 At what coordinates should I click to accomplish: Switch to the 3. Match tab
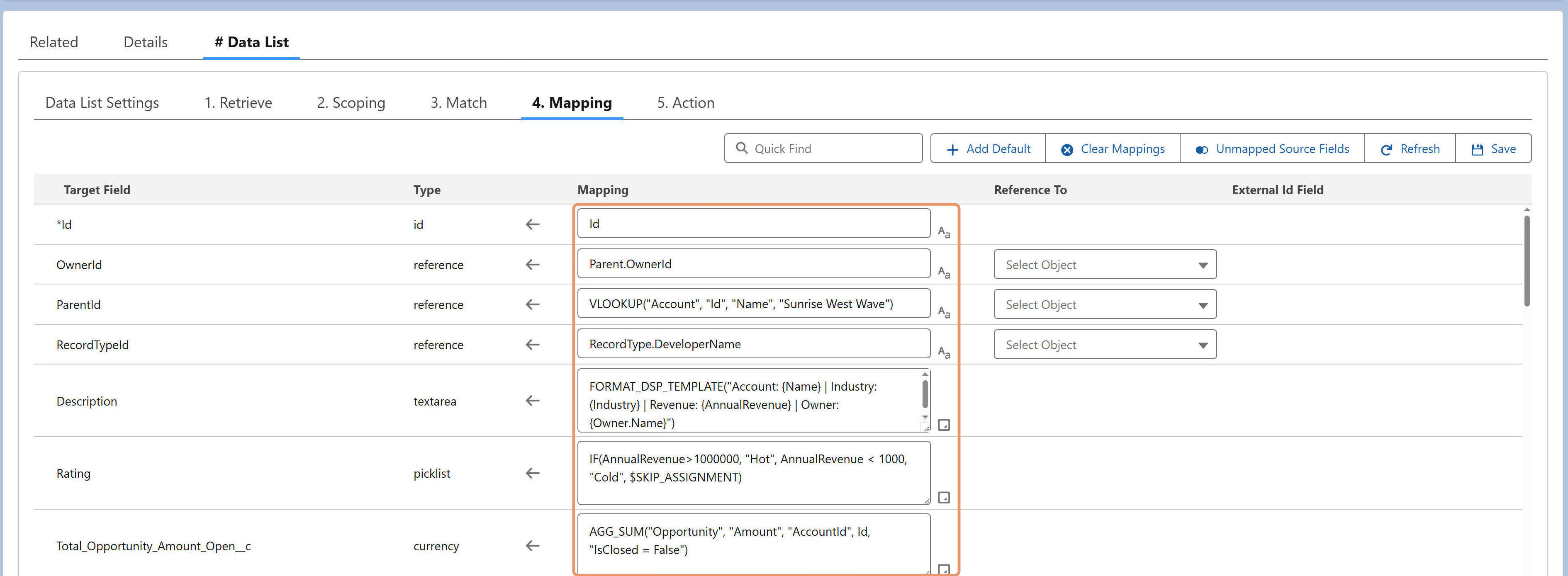pyautogui.click(x=458, y=103)
